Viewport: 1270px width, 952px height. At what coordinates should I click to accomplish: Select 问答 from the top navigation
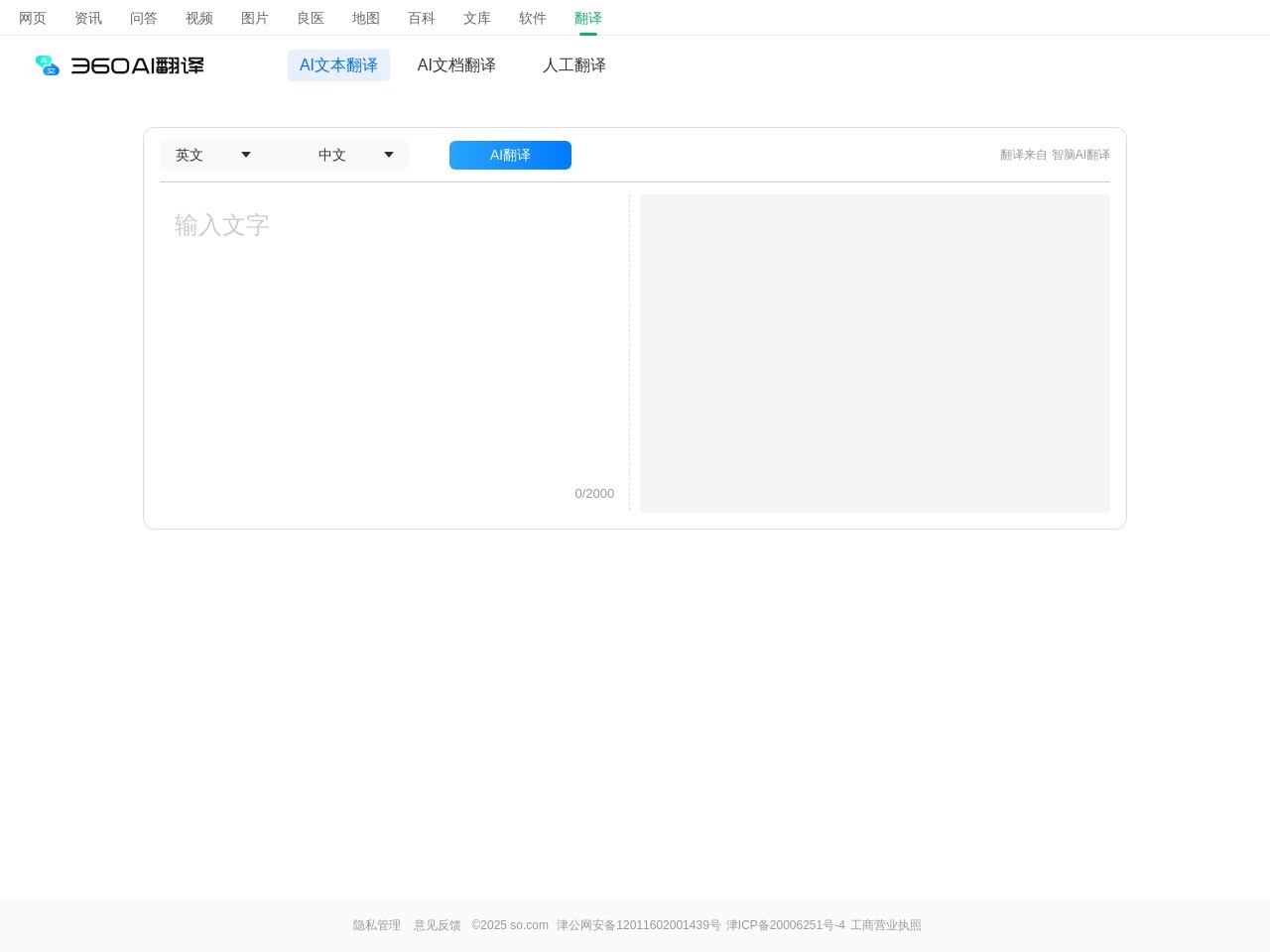tap(144, 18)
